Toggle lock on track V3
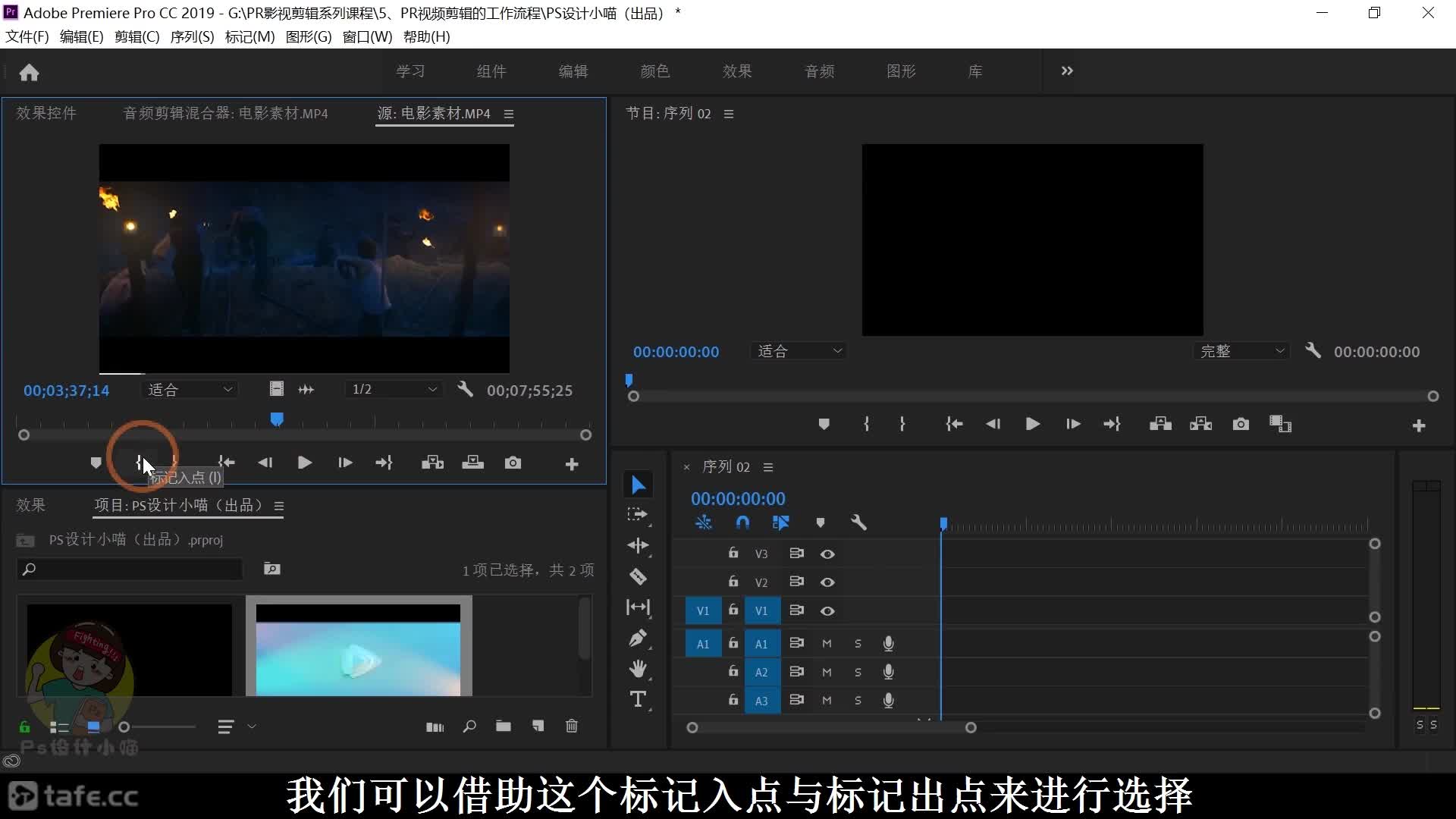 click(733, 553)
